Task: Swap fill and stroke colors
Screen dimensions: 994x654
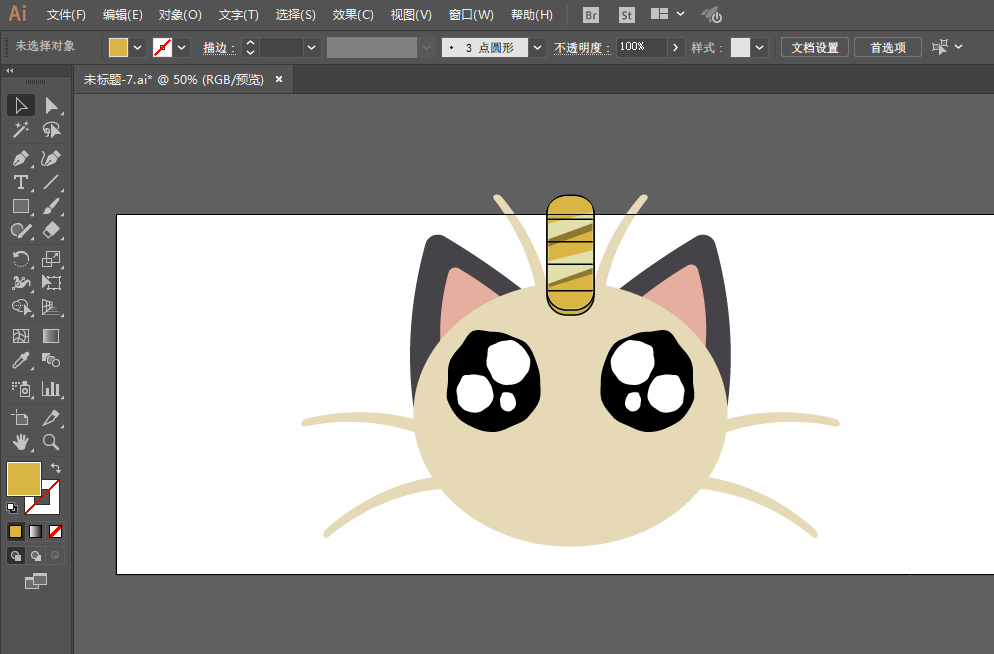Action: tap(56, 468)
